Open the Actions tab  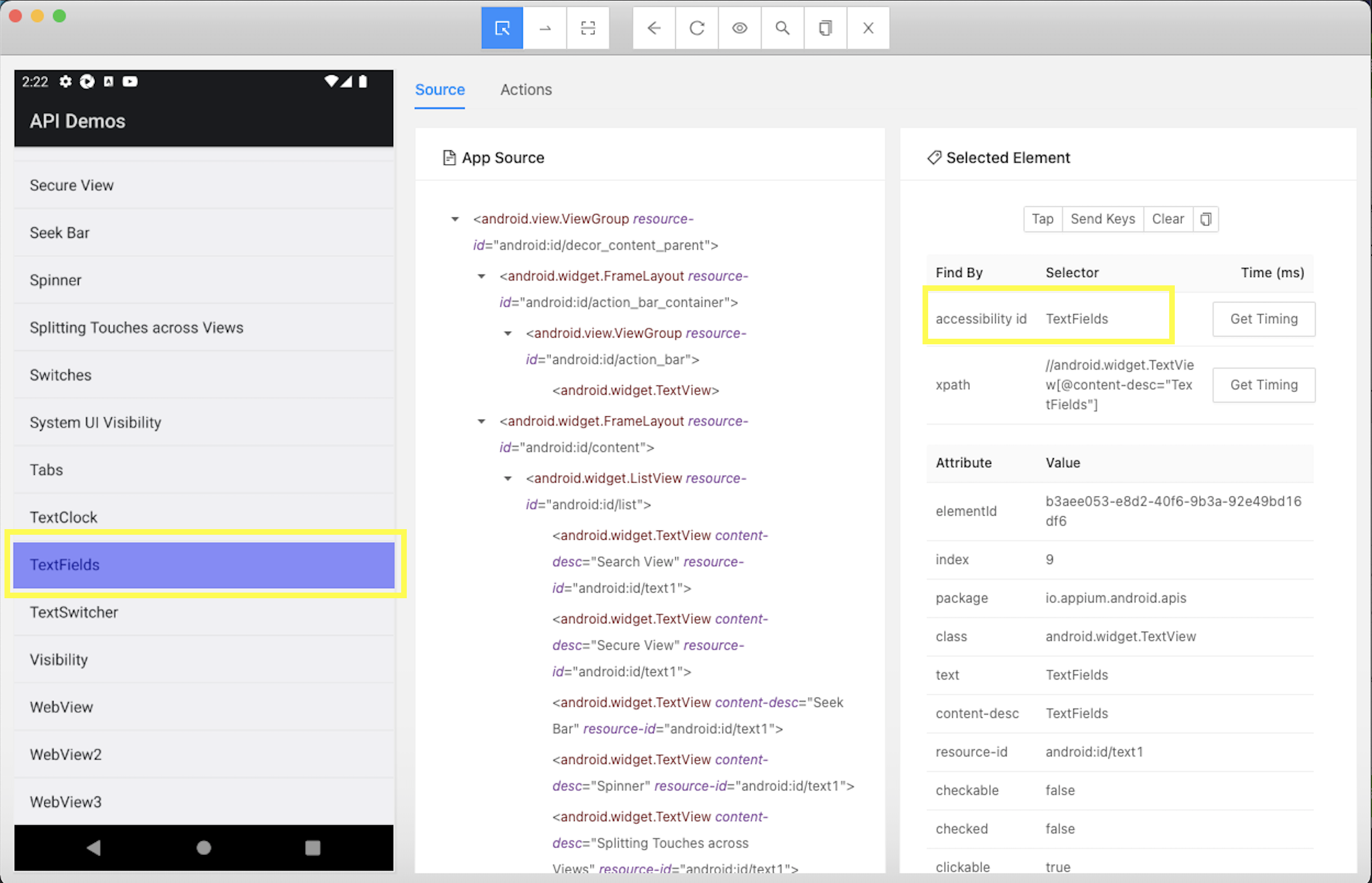(526, 89)
